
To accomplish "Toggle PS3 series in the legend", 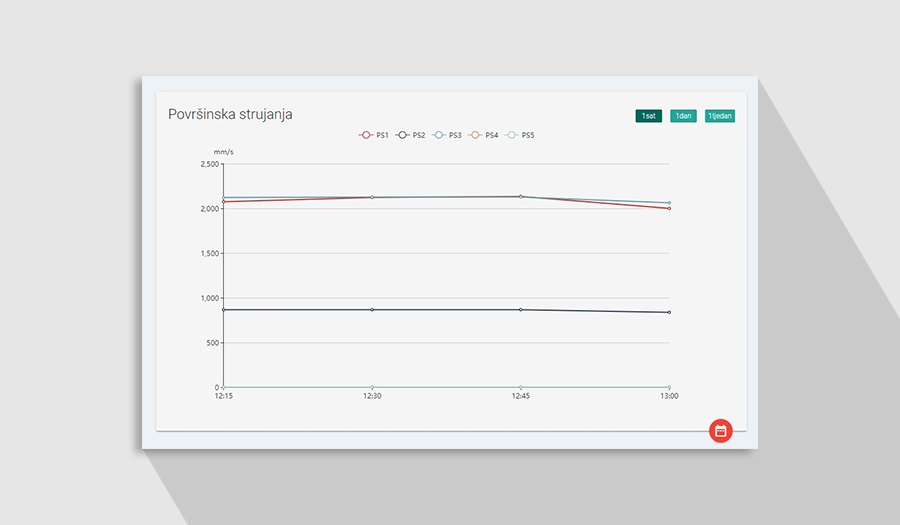I will [x=447, y=135].
